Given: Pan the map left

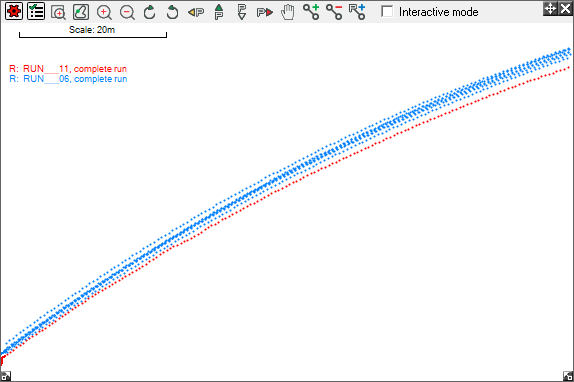Looking at the screenshot, I should coord(196,12).
